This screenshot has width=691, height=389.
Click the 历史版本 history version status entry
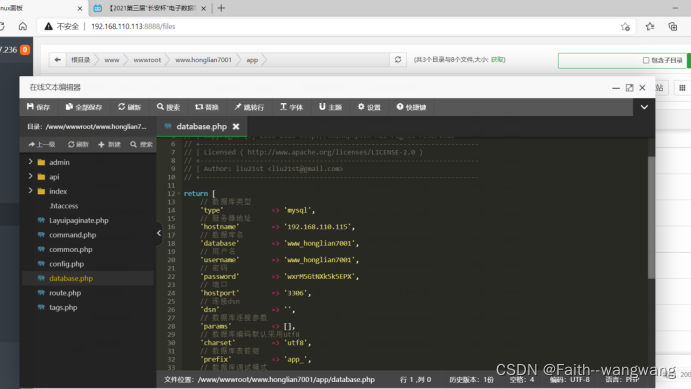click(x=471, y=379)
